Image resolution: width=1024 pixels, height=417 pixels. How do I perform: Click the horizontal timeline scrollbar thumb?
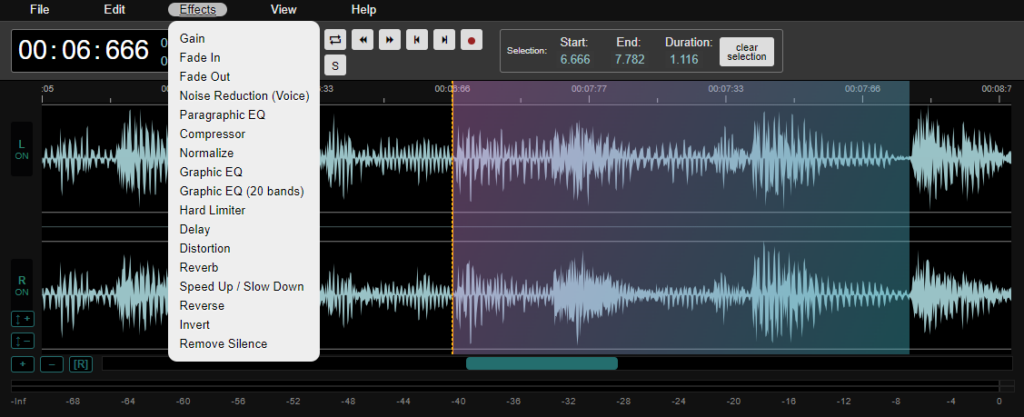coord(541,363)
